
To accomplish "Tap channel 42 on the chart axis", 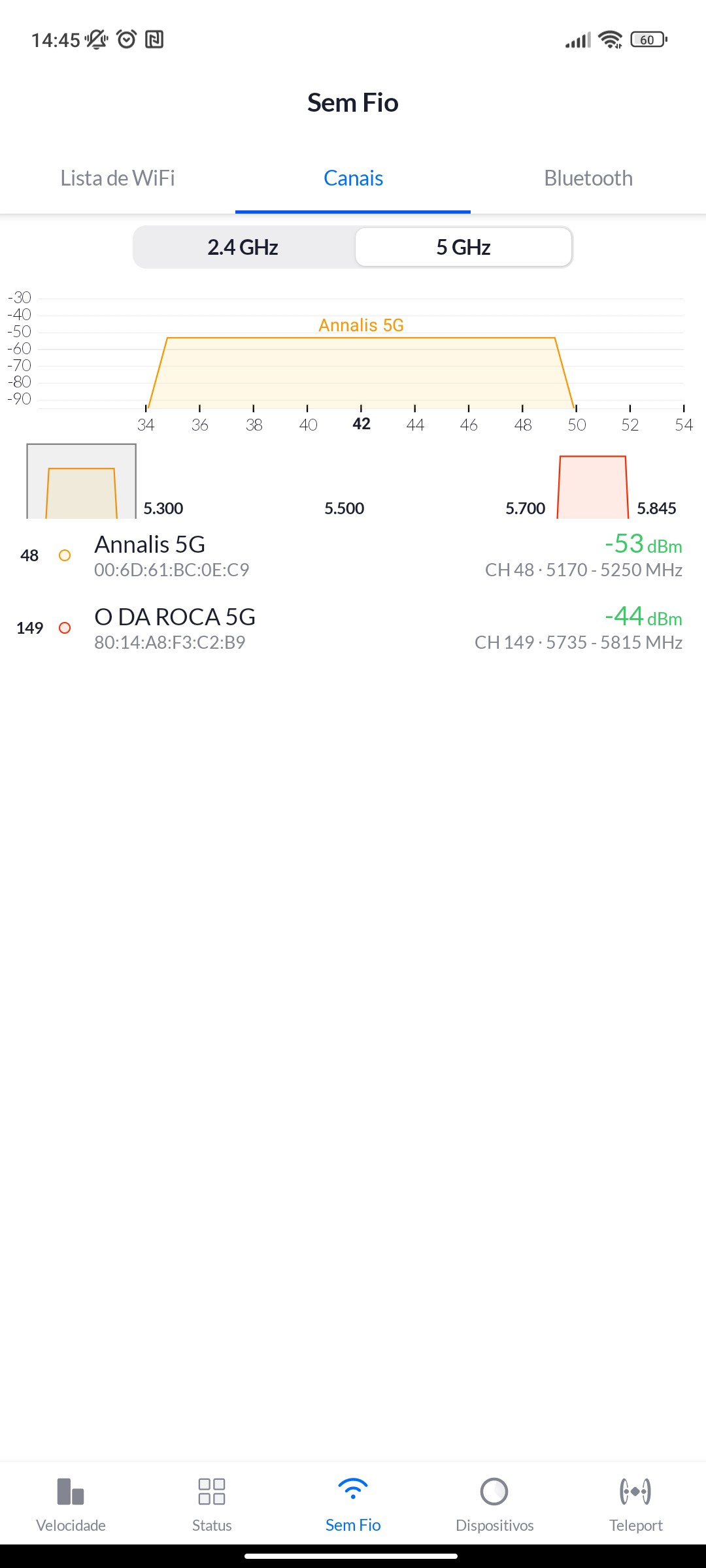I will pos(361,424).
